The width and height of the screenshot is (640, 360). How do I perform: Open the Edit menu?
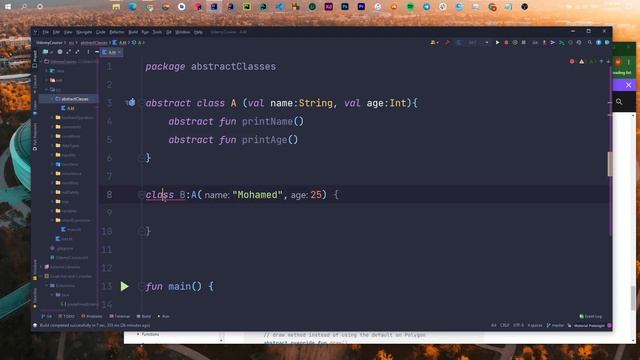tap(56, 32)
